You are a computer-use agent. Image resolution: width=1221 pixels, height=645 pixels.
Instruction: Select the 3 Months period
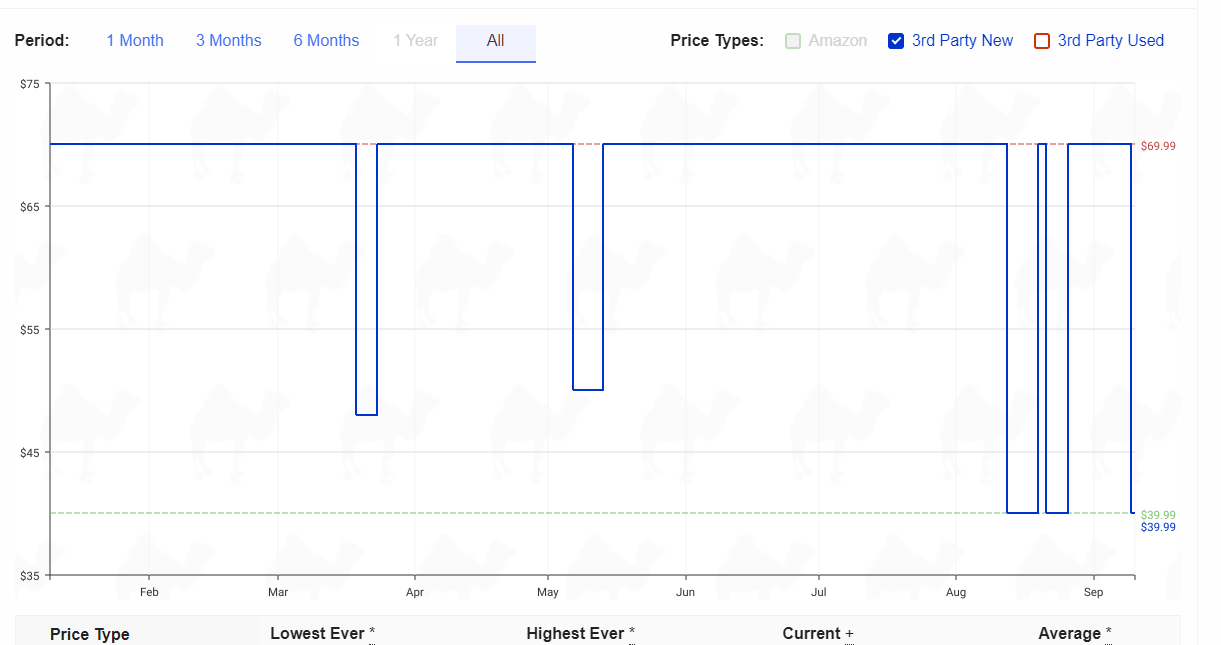pyautogui.click(x=229, y=41)
